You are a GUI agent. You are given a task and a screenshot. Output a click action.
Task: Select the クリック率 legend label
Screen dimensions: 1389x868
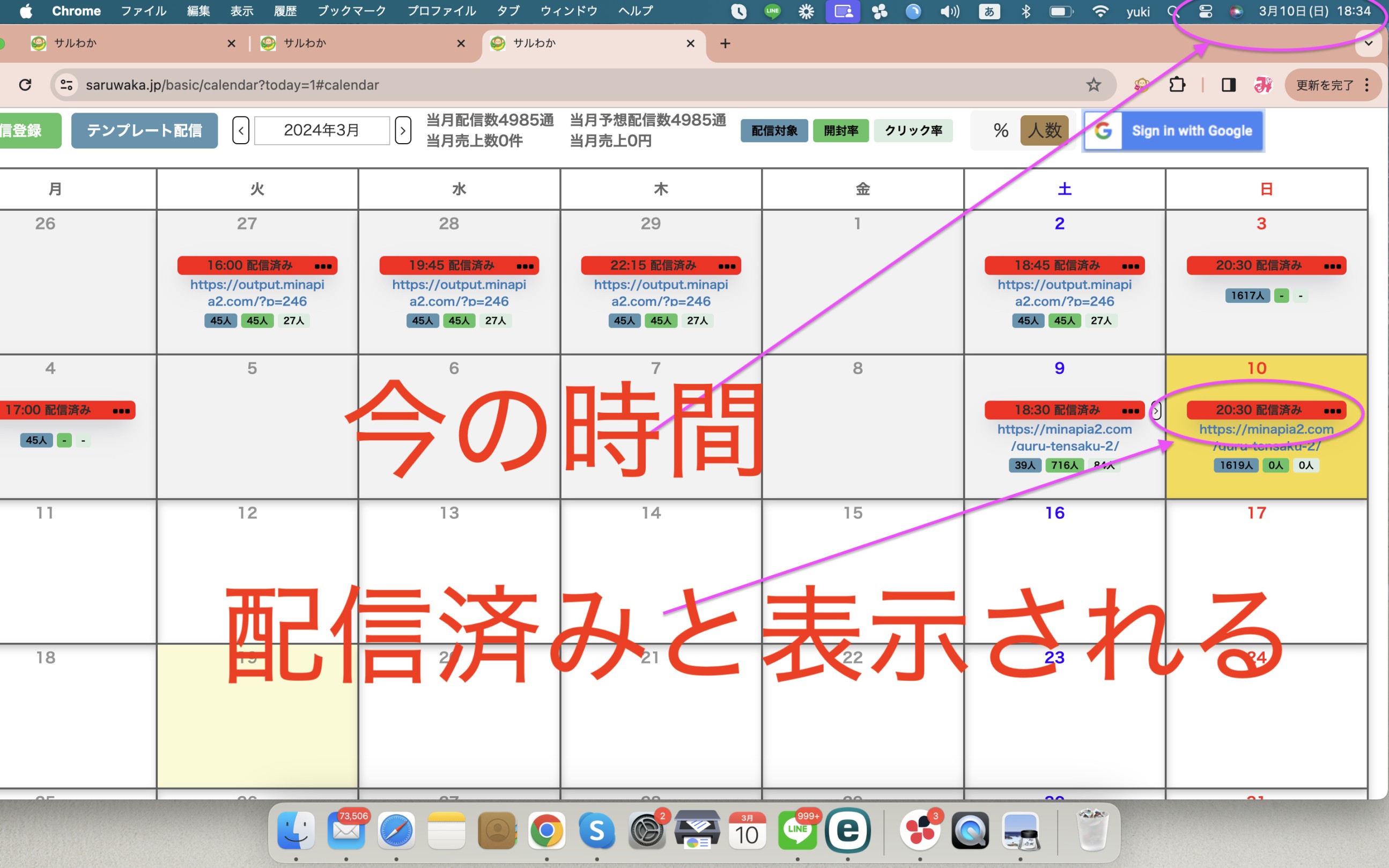coord(913,131)
